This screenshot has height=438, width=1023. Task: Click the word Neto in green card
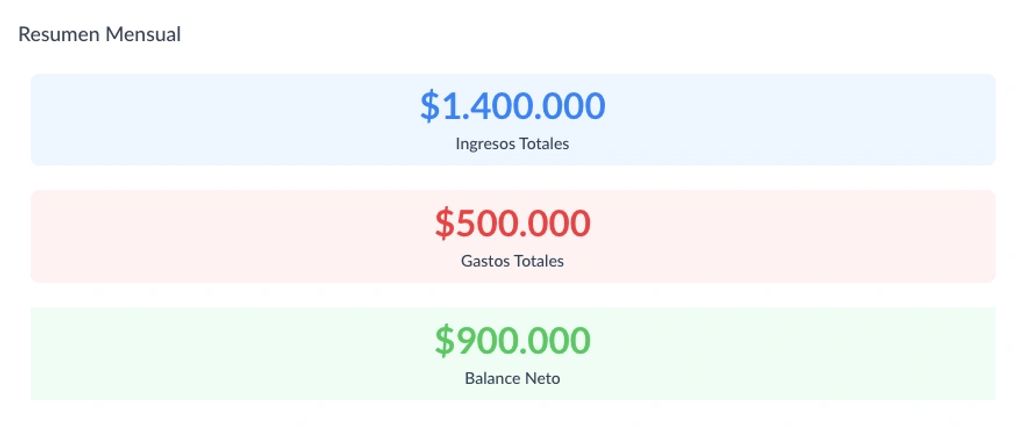click(543, 379)
